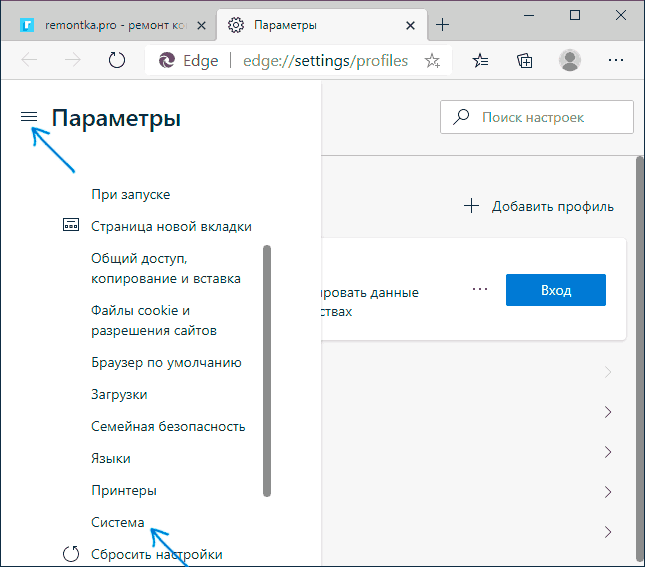Click the Поиск настроек search field

[536, 117]
